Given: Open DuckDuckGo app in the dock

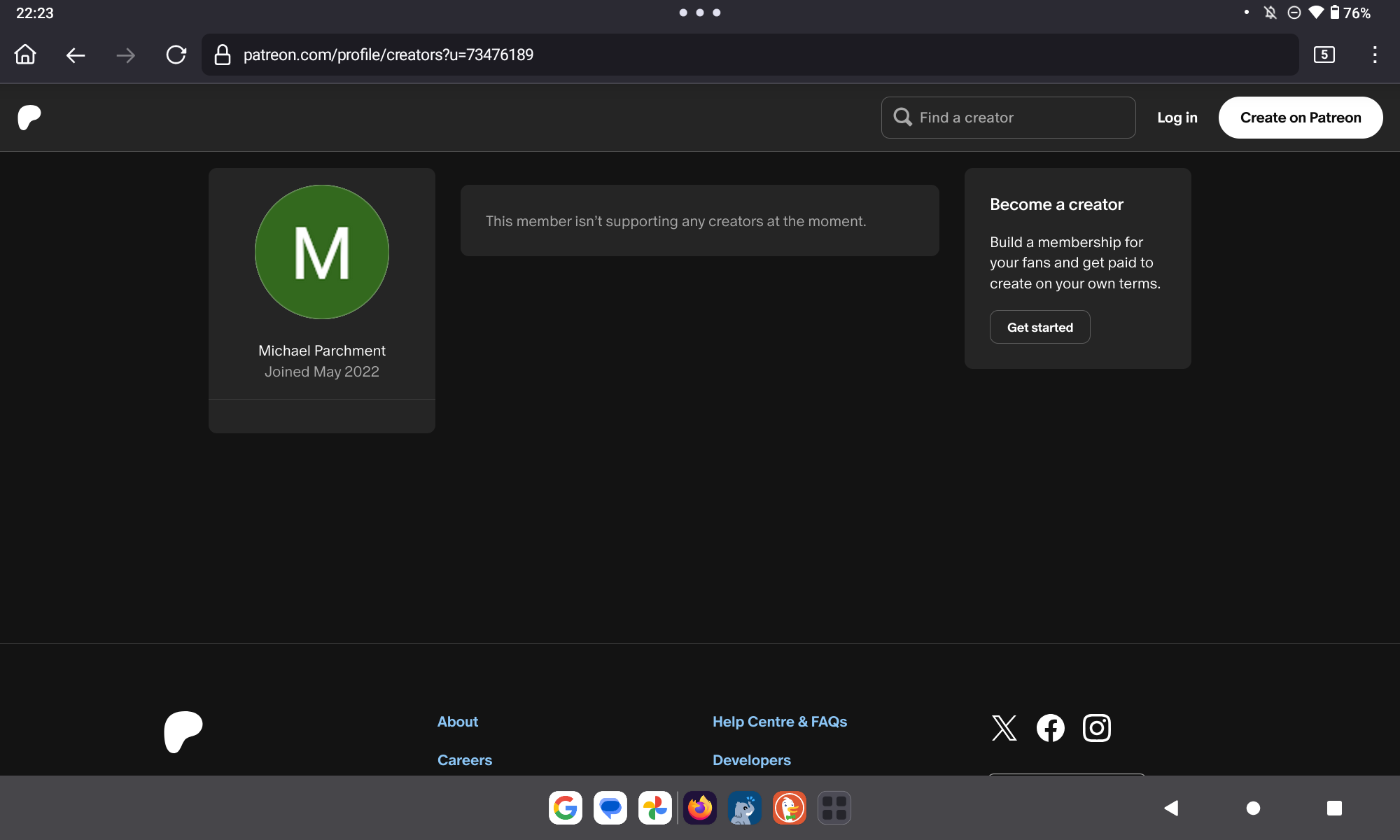Looking at the screenshot, I should point(789,808).
